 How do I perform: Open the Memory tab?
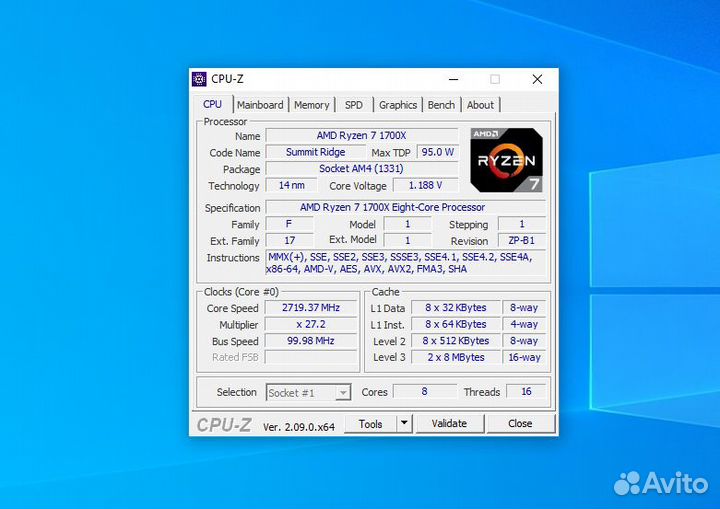pyautogui.click(x=312, y=105)
